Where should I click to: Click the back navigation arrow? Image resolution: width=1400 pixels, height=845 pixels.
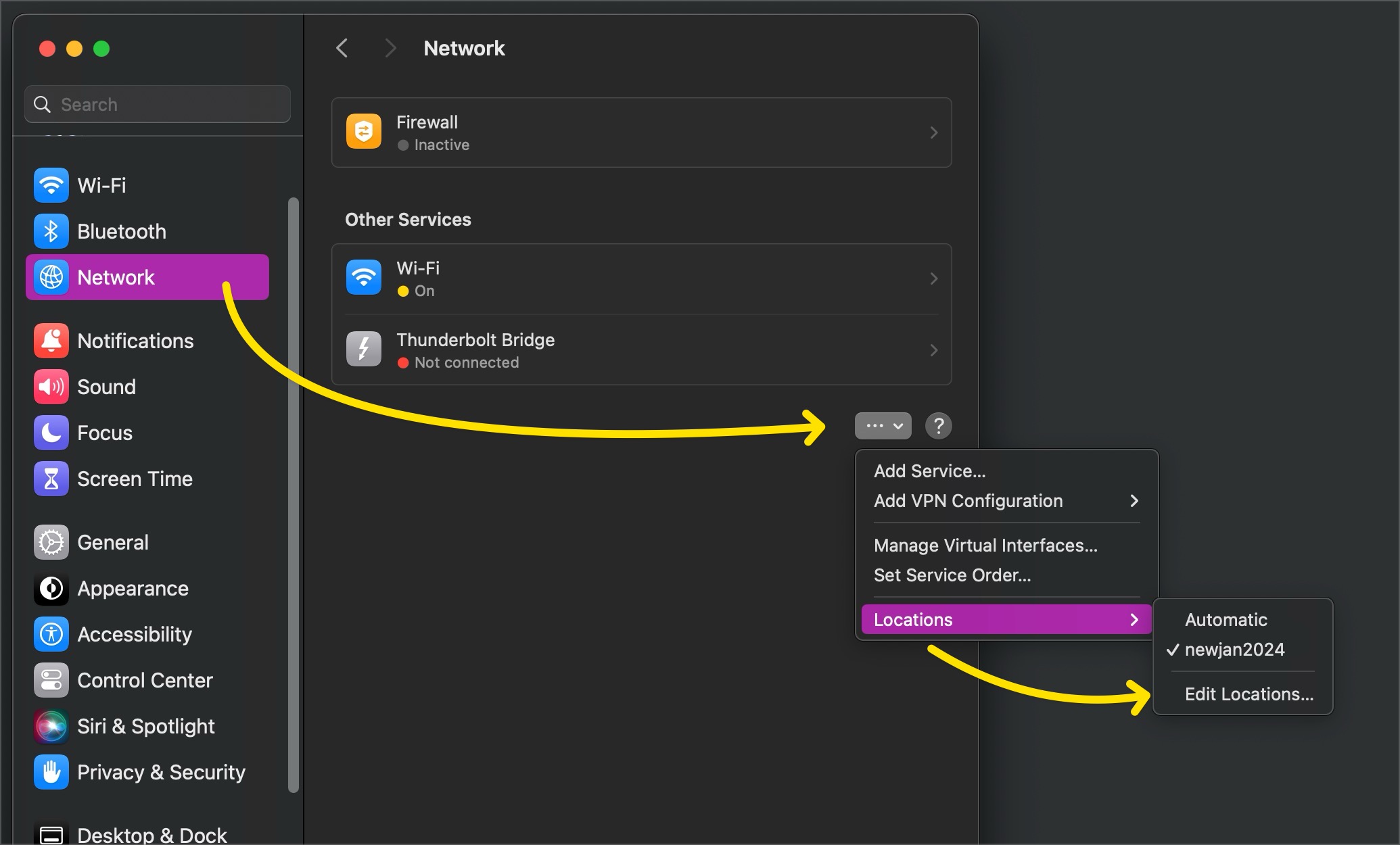[342, 48]
